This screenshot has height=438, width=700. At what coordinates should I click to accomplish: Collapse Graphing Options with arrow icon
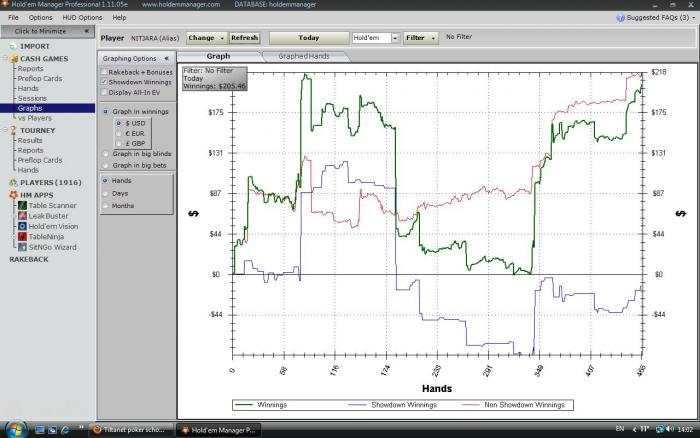click(166, 58)
